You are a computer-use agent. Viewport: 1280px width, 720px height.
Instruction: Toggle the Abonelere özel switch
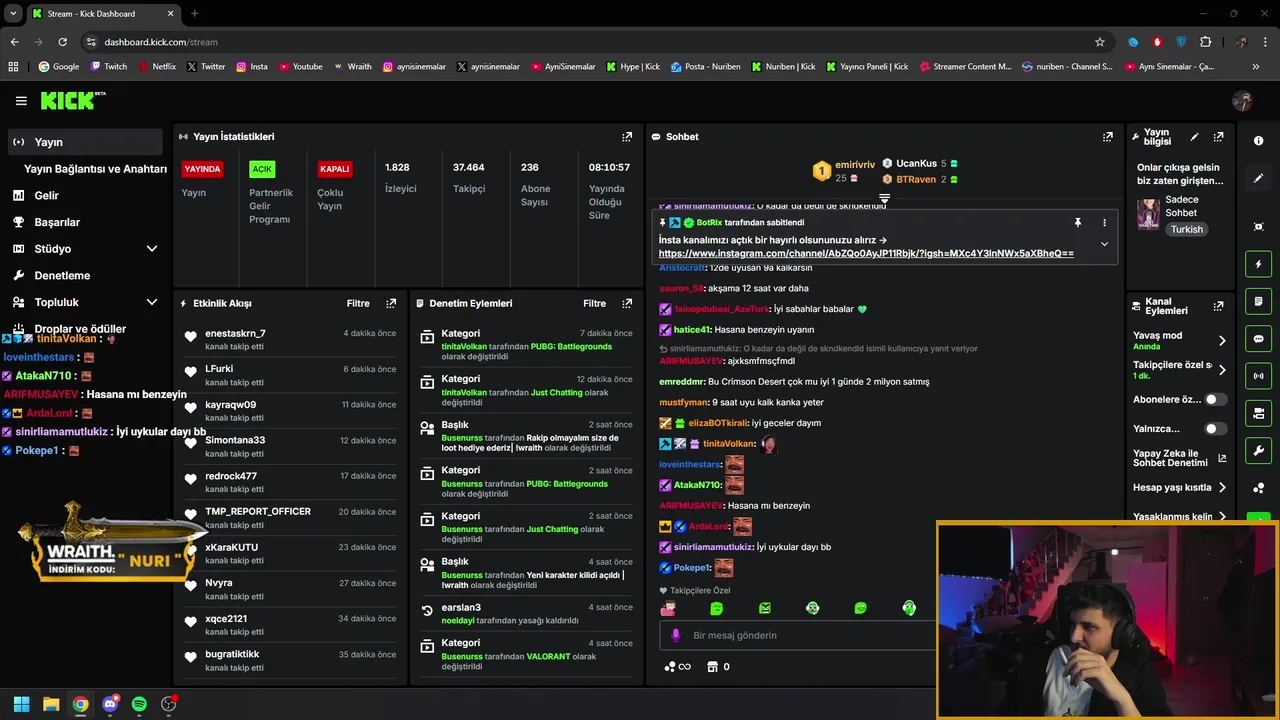(1215, 399)
